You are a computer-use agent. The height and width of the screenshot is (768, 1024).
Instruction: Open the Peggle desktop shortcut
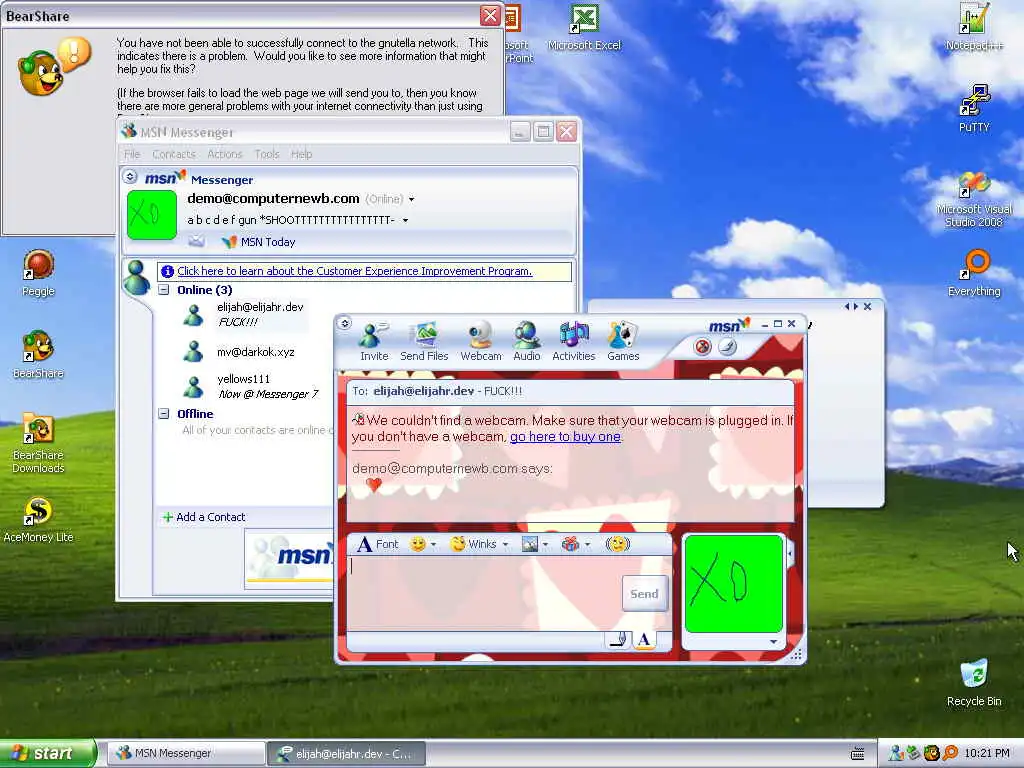pos(38,273)
